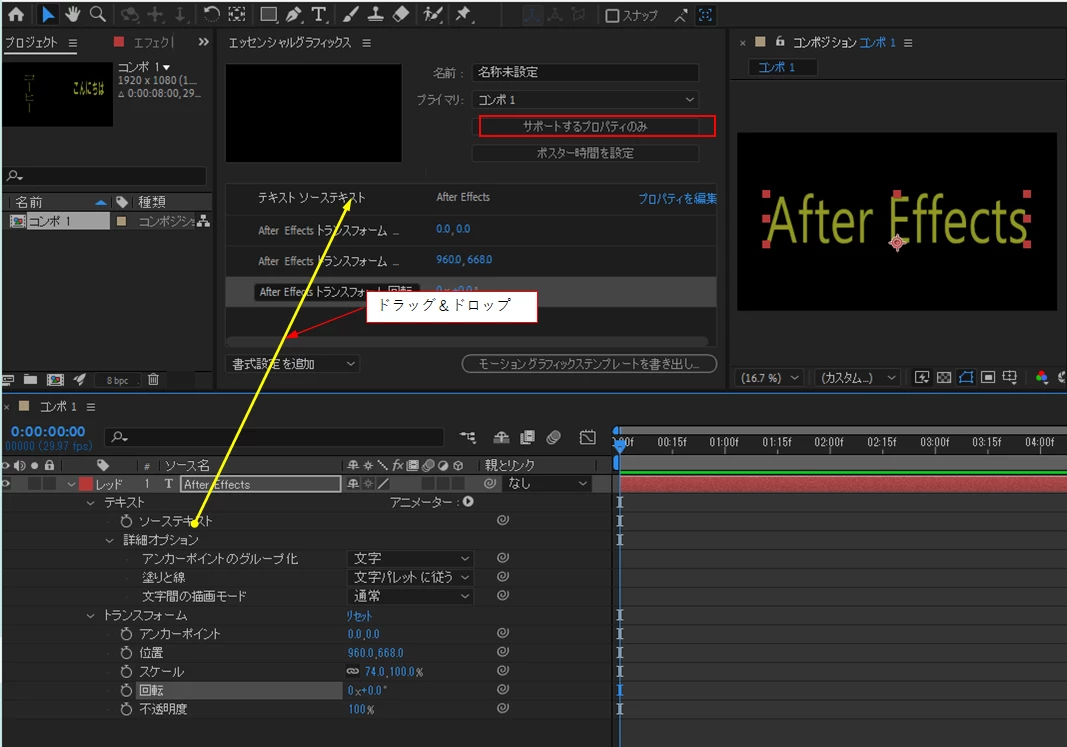
Task: Select the Type text tool
Action: click(x=318, y=14)
